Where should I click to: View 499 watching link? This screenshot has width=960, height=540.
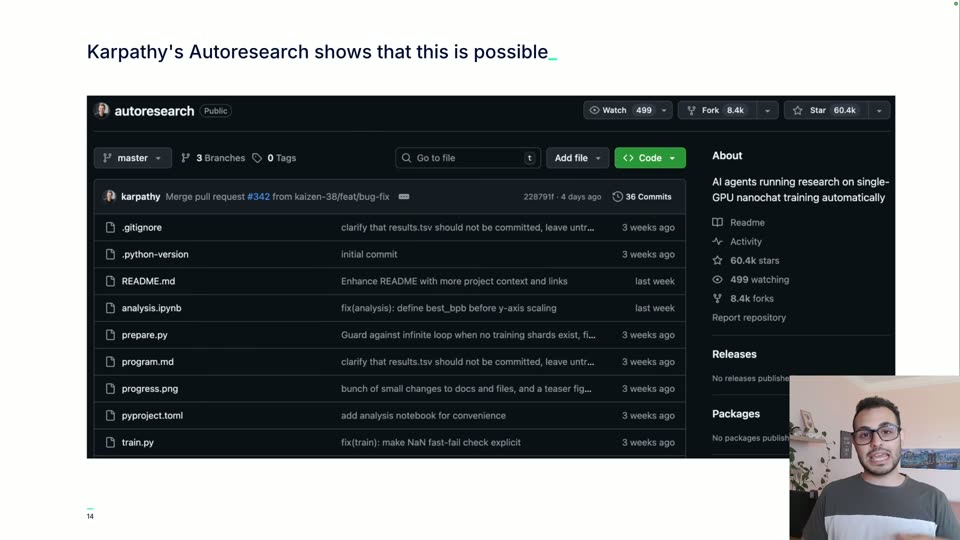click(759, 279)
